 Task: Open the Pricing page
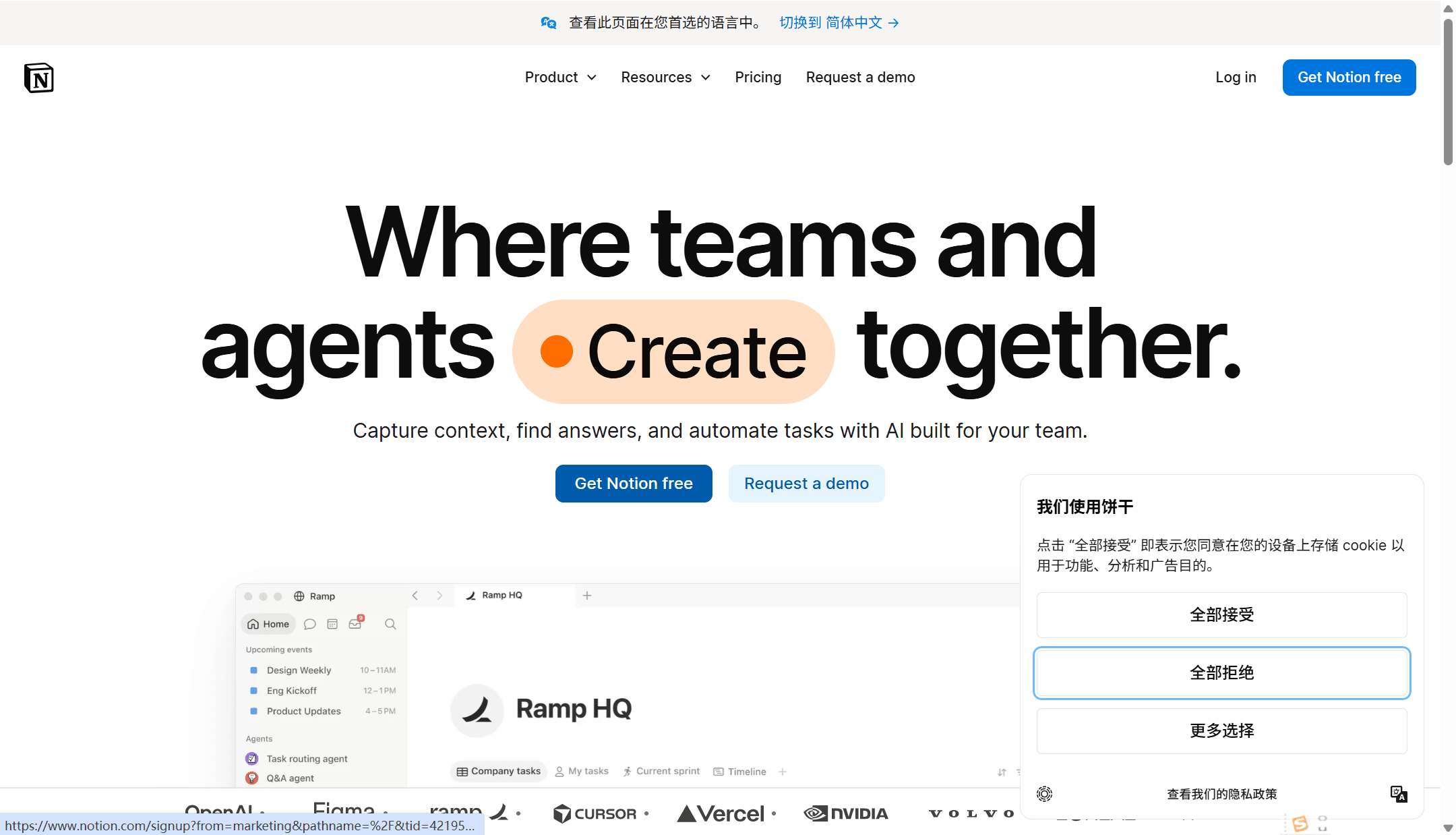pos(758,78)
